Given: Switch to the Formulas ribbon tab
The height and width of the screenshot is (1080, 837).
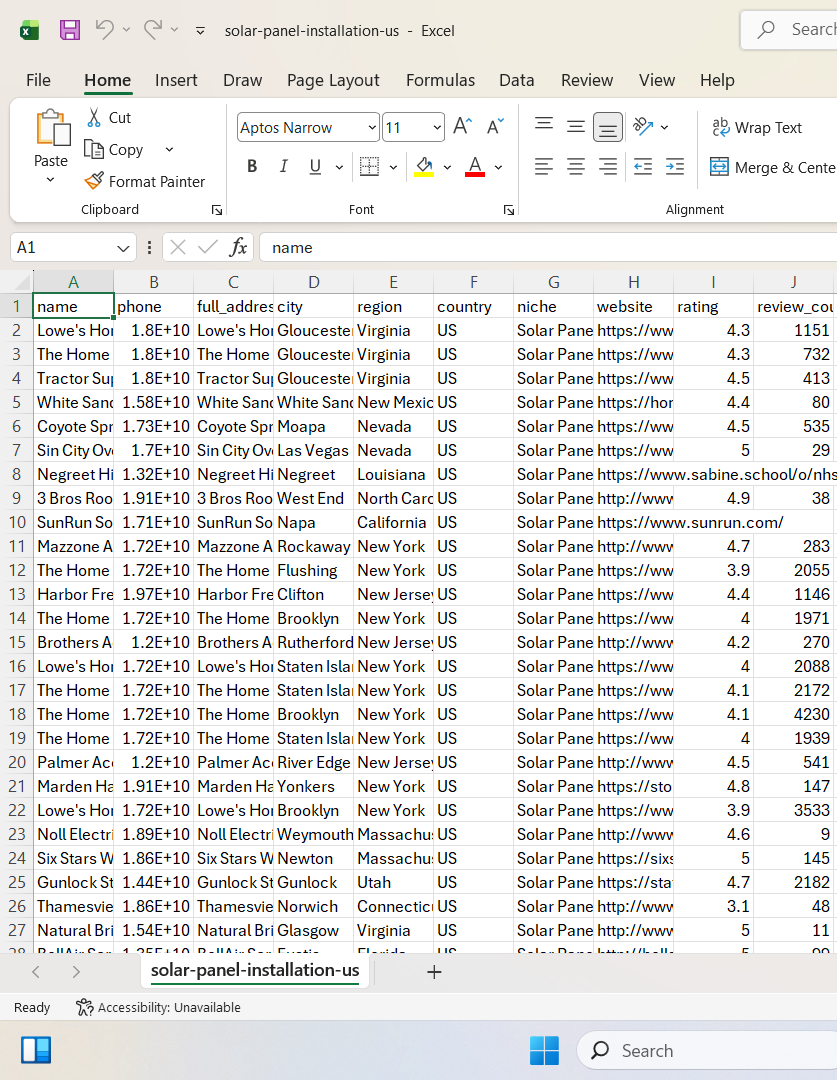Looking at the screenshot, I should 440,81.
